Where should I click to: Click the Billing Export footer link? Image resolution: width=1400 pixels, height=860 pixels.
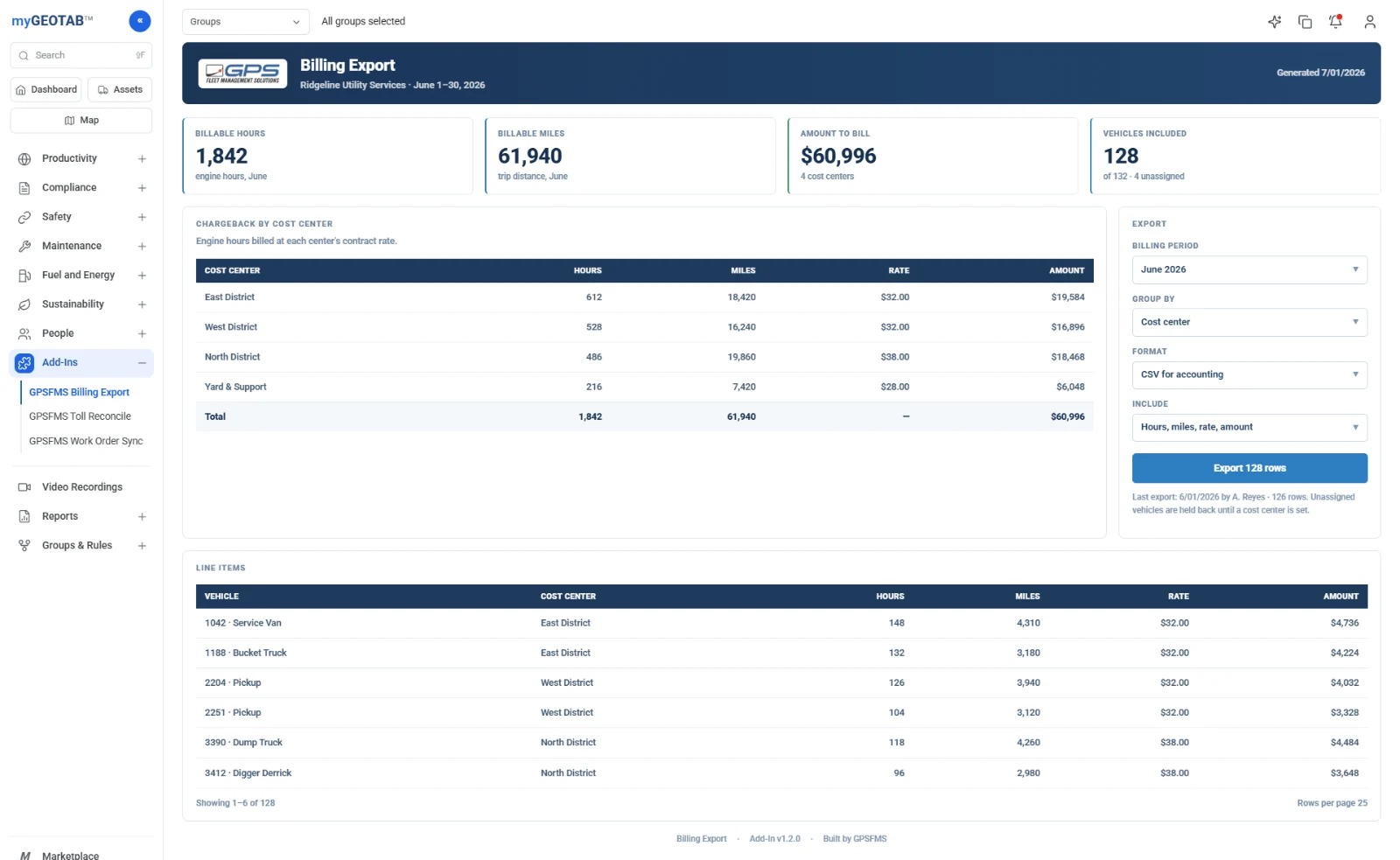click(701, 839)
